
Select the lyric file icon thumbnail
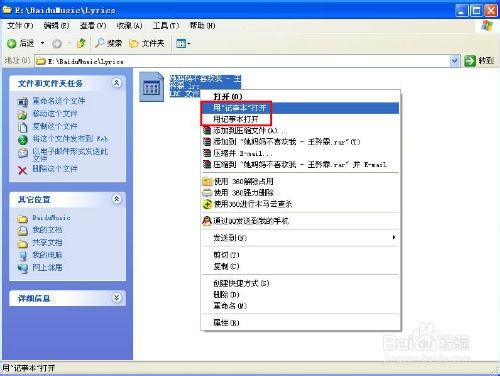[x=152, y=87]
